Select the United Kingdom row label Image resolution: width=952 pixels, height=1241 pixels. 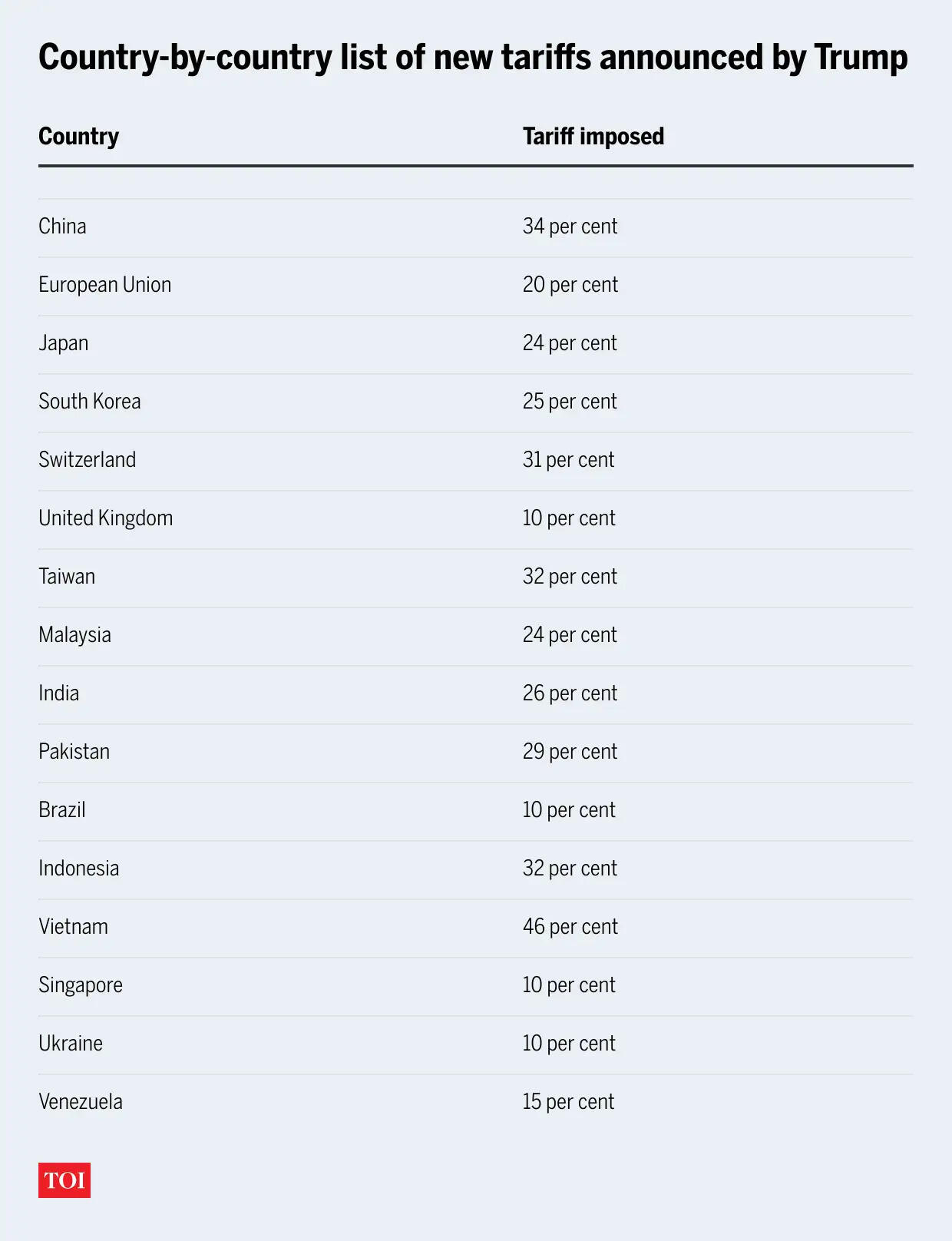tap(106, 518)
